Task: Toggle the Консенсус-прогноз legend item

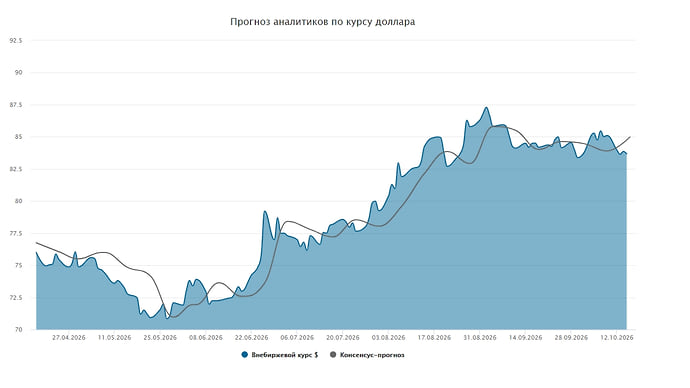Action: tap(367, 355)
